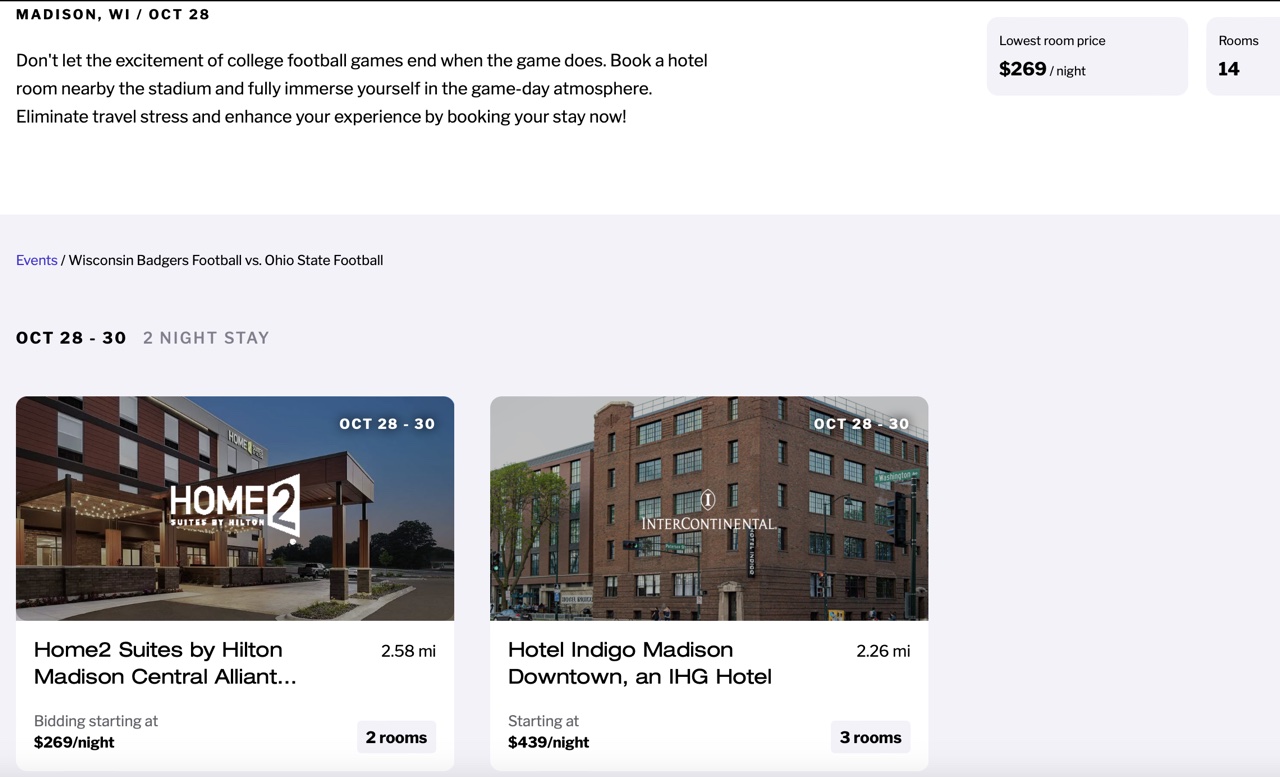This screenshot has height=777, width=1280.
Task: Click the OCT 28 - 30 badge on Indigo photo
Action: (x=862, y=424)
